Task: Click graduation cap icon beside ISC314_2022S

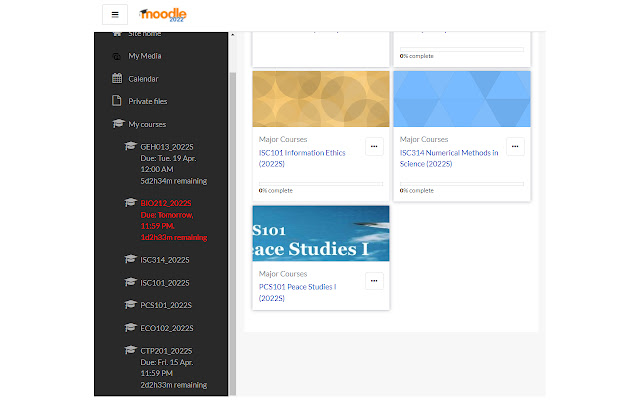Action: (x=130, y=259)
